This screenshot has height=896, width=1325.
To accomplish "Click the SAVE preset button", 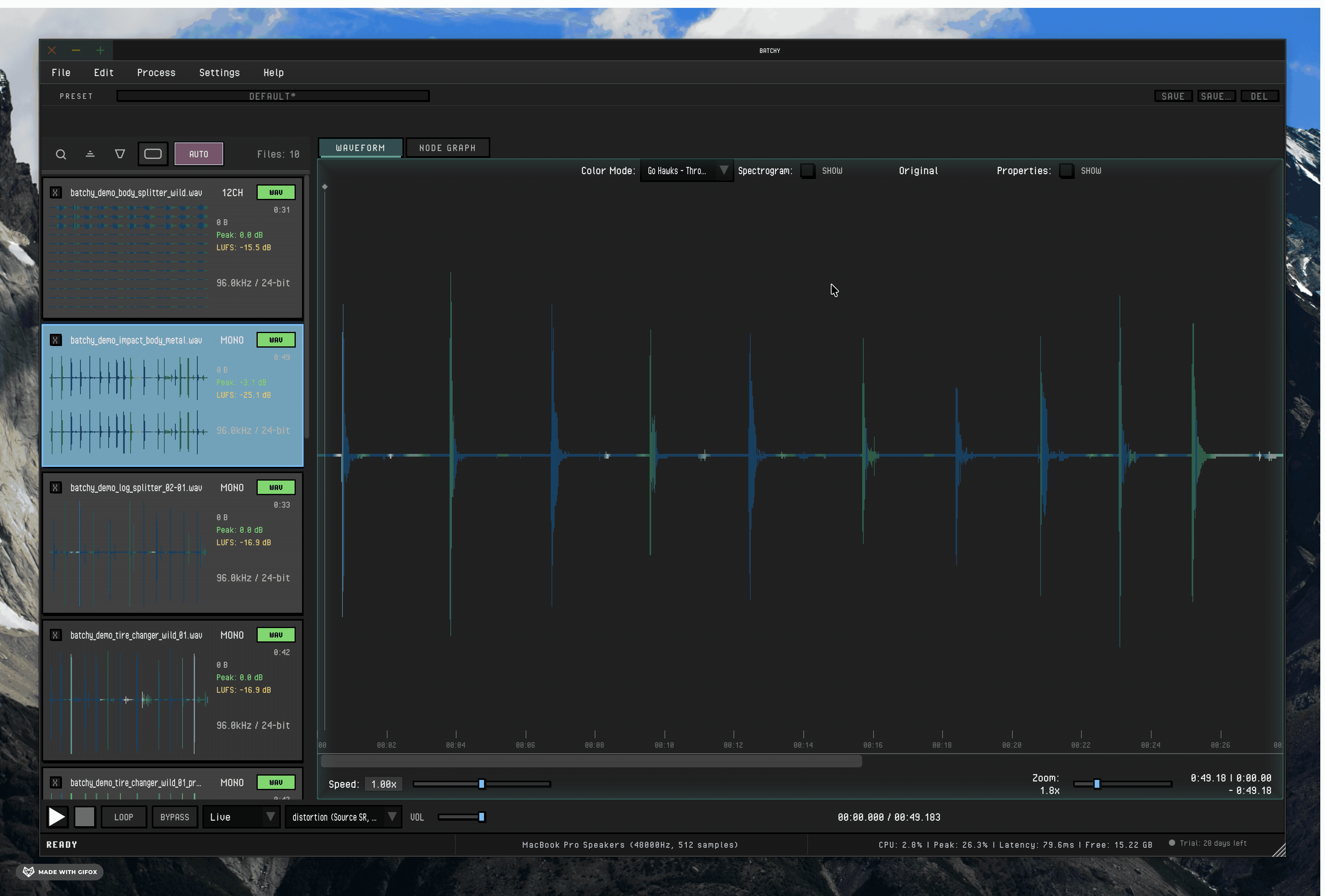I will (1173, 95).
